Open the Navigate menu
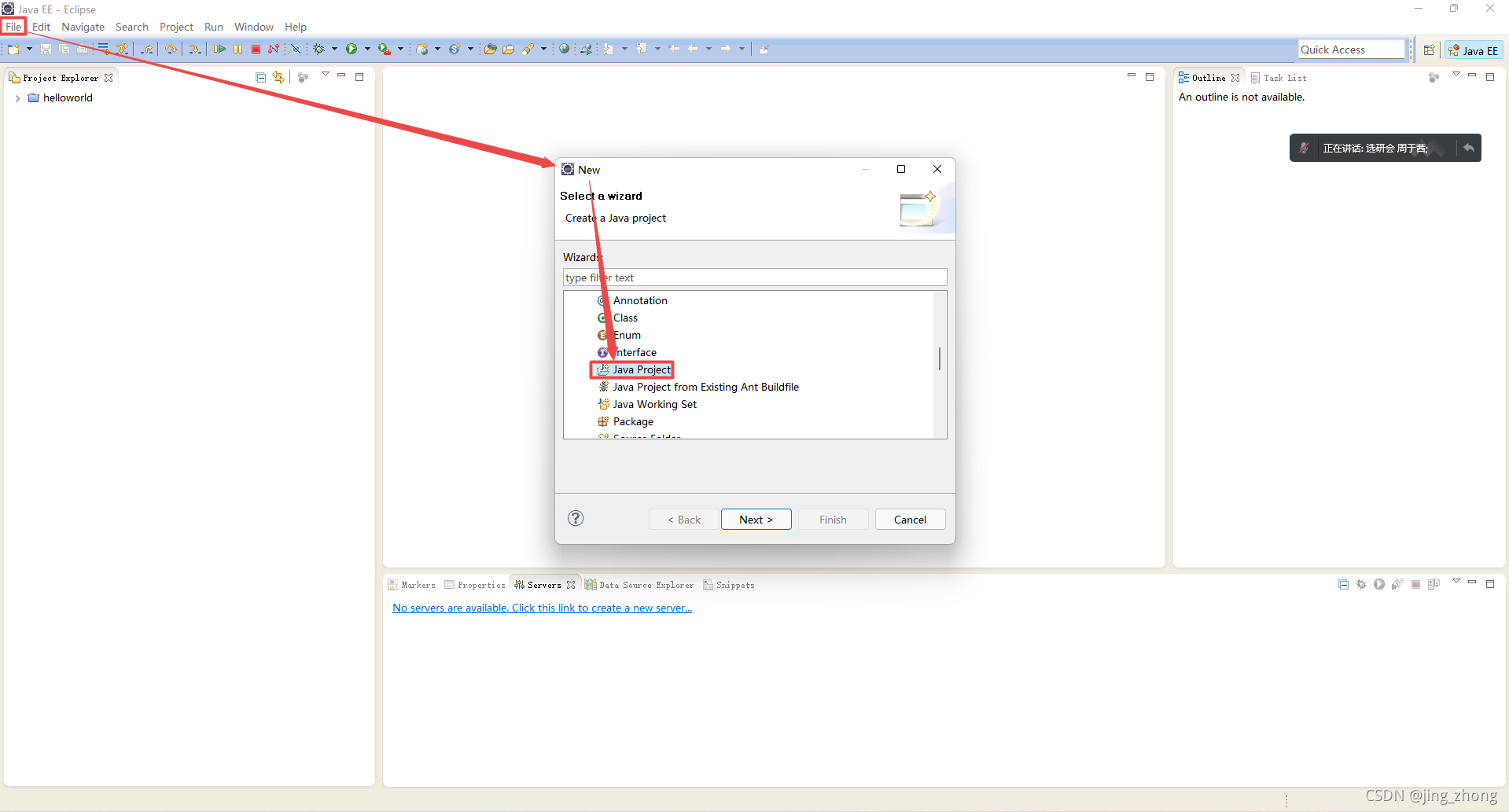Image resolution: width=1509 pixels, height=812 pixels. (83, 27)
